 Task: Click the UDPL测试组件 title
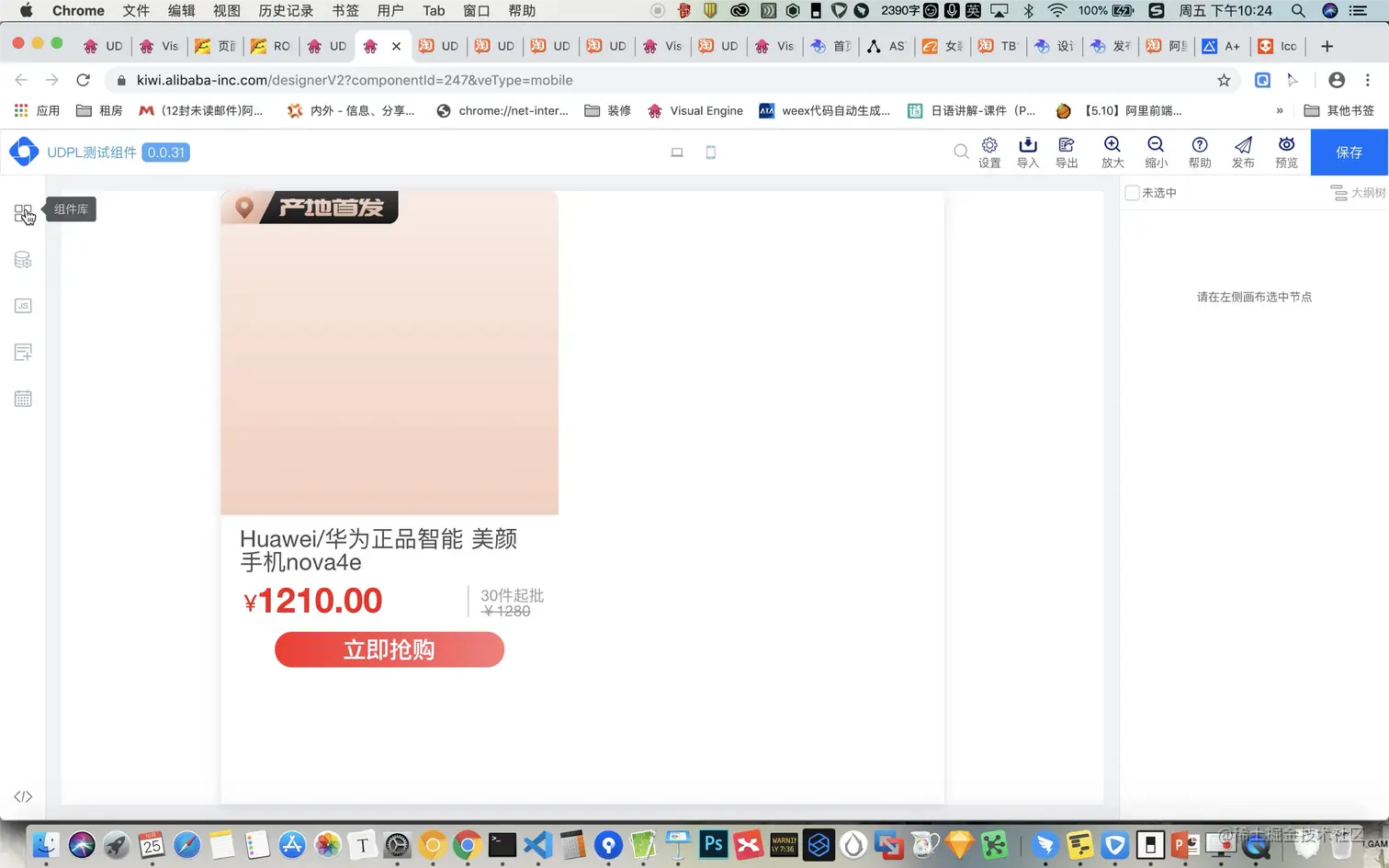click(91, 152)
